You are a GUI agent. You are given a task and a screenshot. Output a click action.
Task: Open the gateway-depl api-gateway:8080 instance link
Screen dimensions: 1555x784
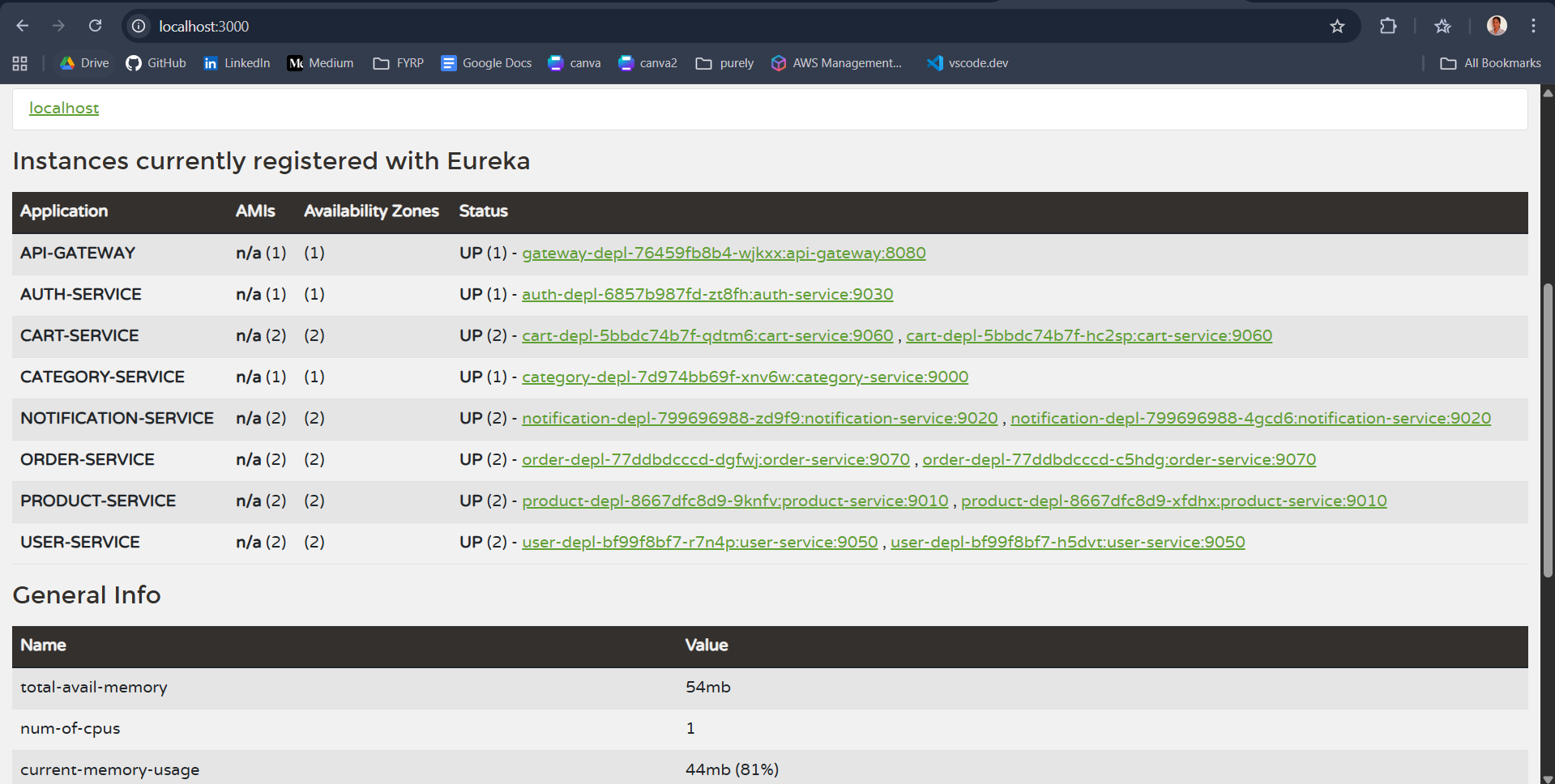click(x=724, y=254)
